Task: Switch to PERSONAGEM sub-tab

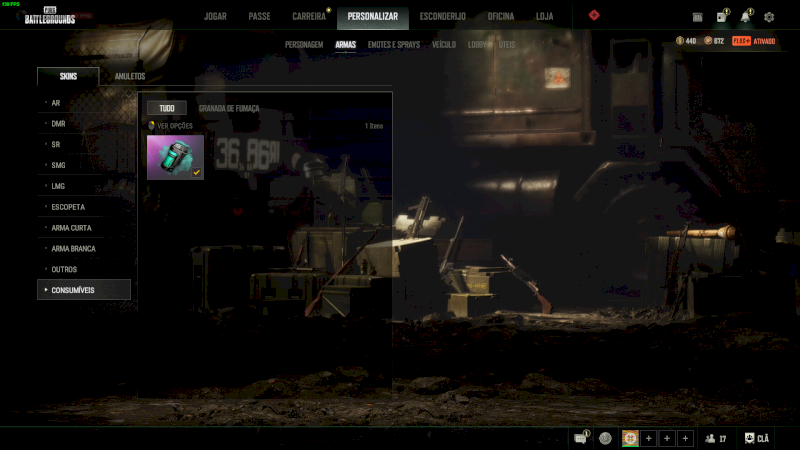Action: point(304,44)
